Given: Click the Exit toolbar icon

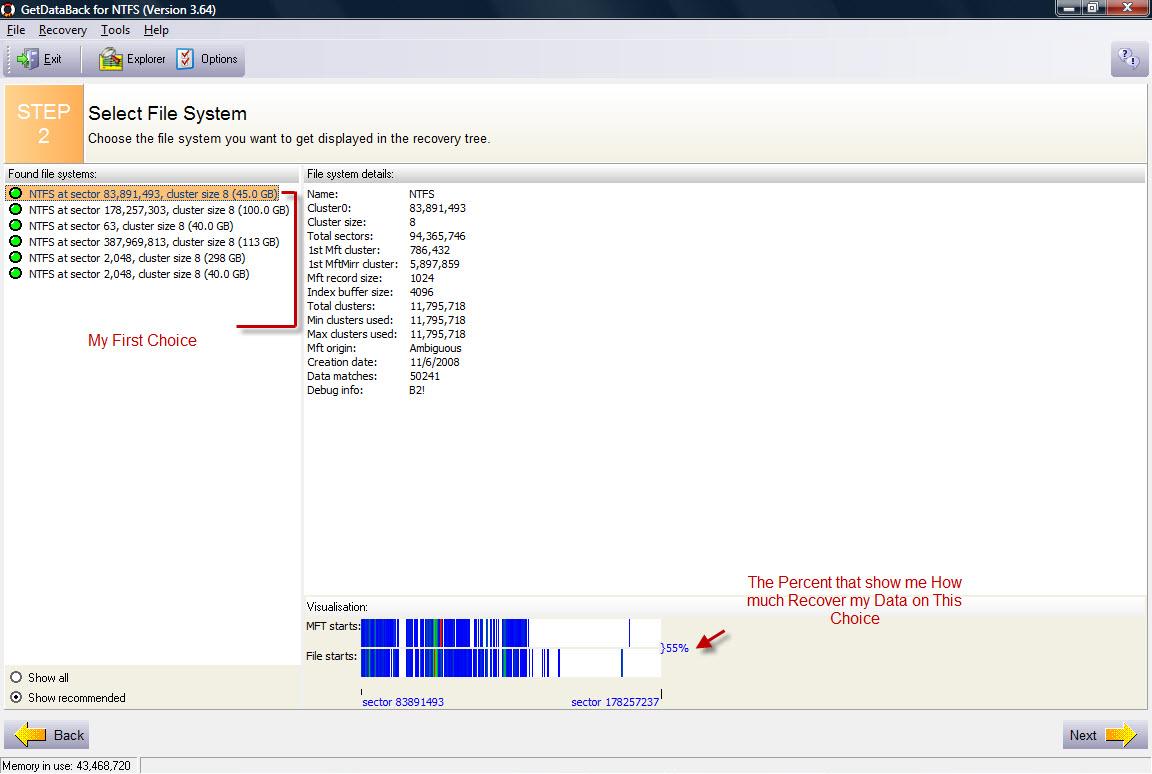Looking at the screenshot, I should point(27,59).
